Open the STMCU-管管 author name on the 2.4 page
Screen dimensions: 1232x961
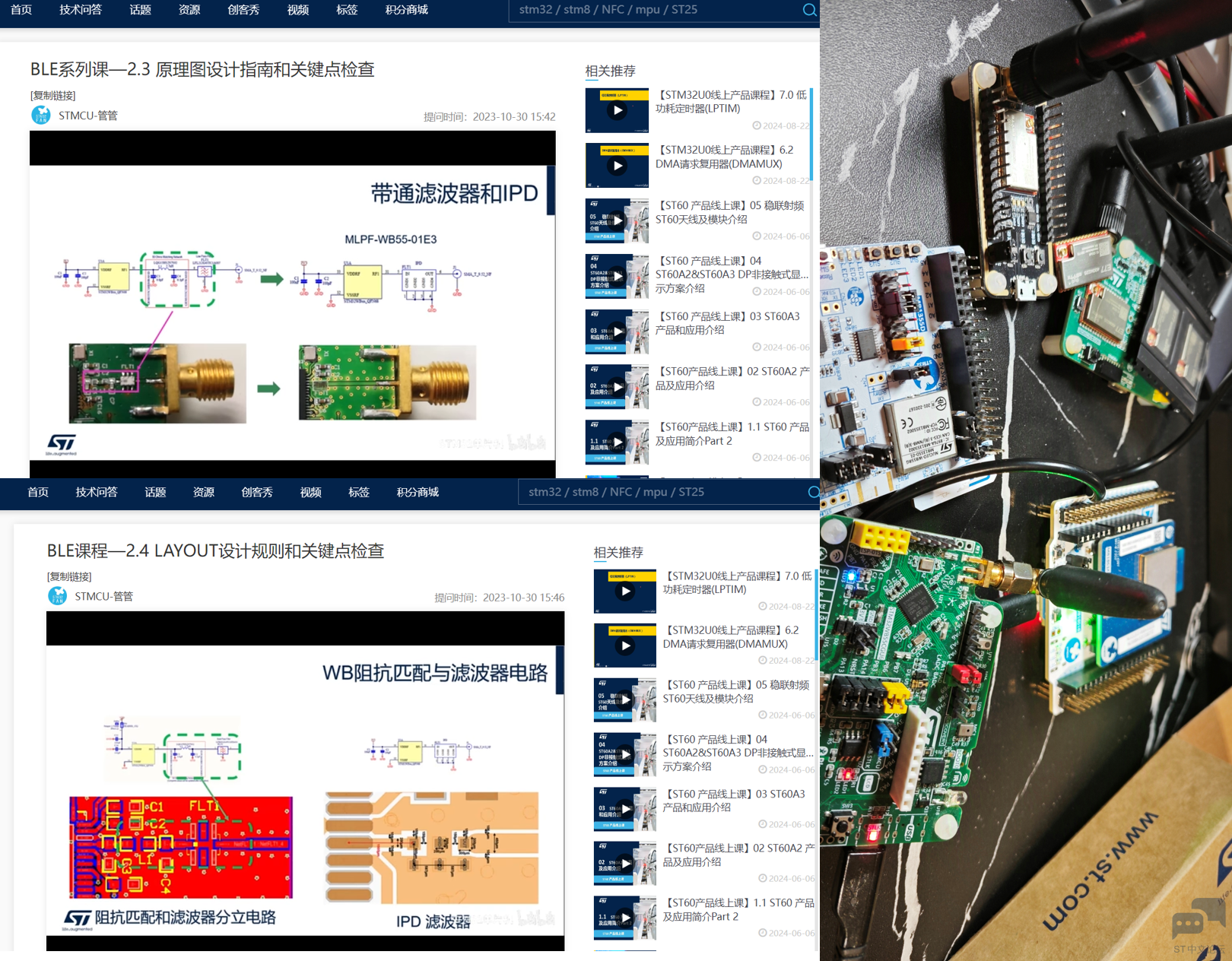pos(104,596)
